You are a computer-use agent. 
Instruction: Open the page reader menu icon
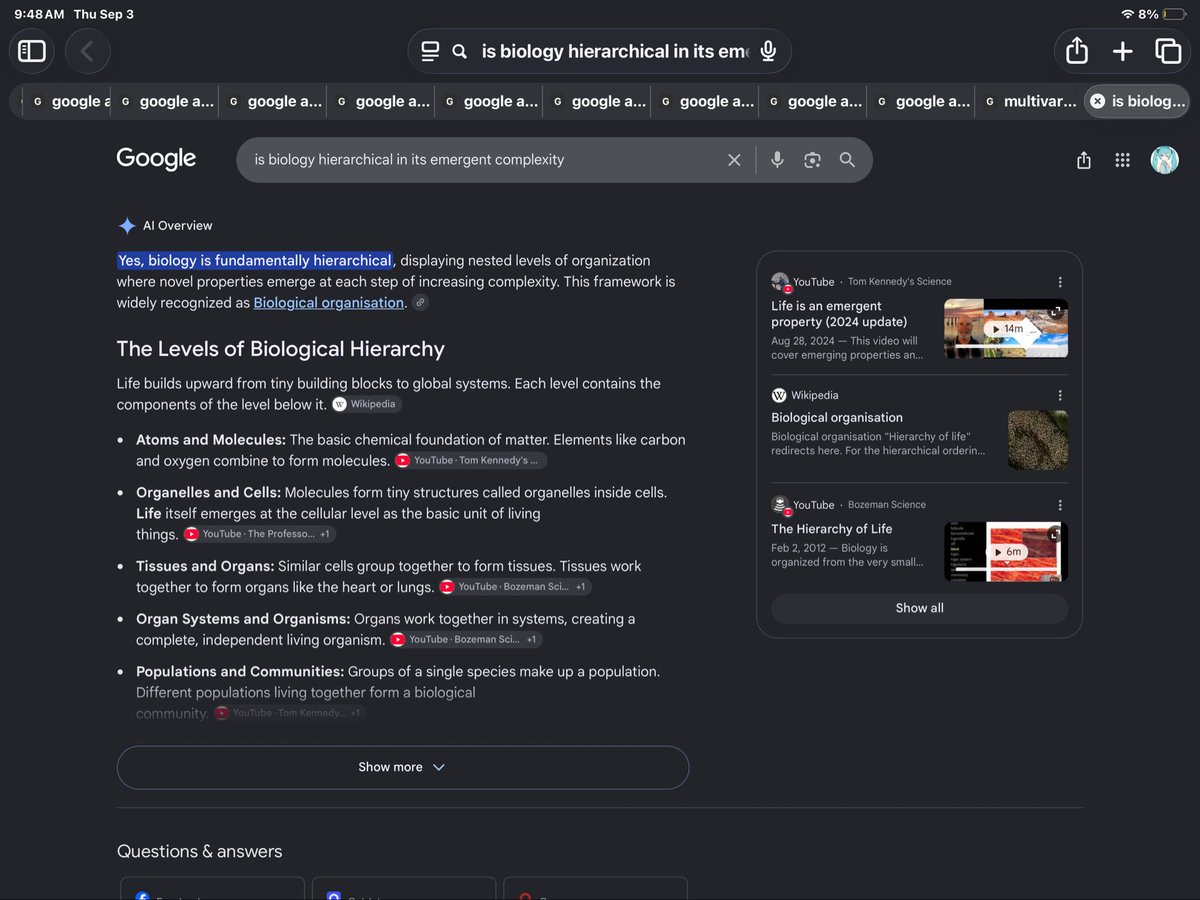click(430, 51)
